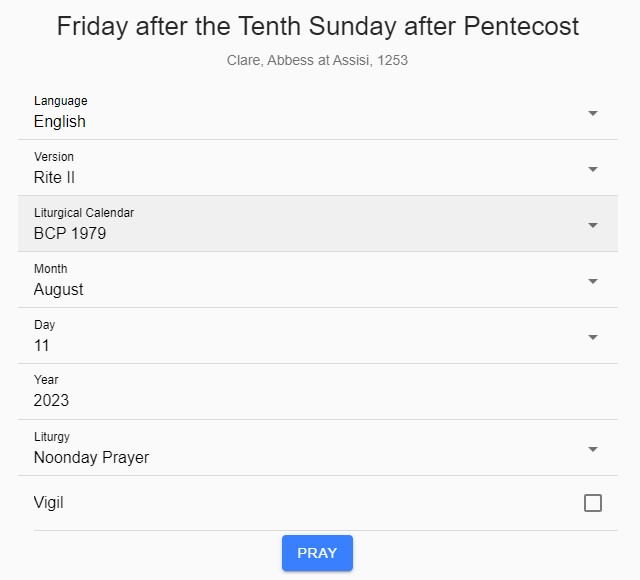Click the Friday after Pentecost heading
Image resolution: width=640 pixels, height=580 pixels.
tap(318, 26)
